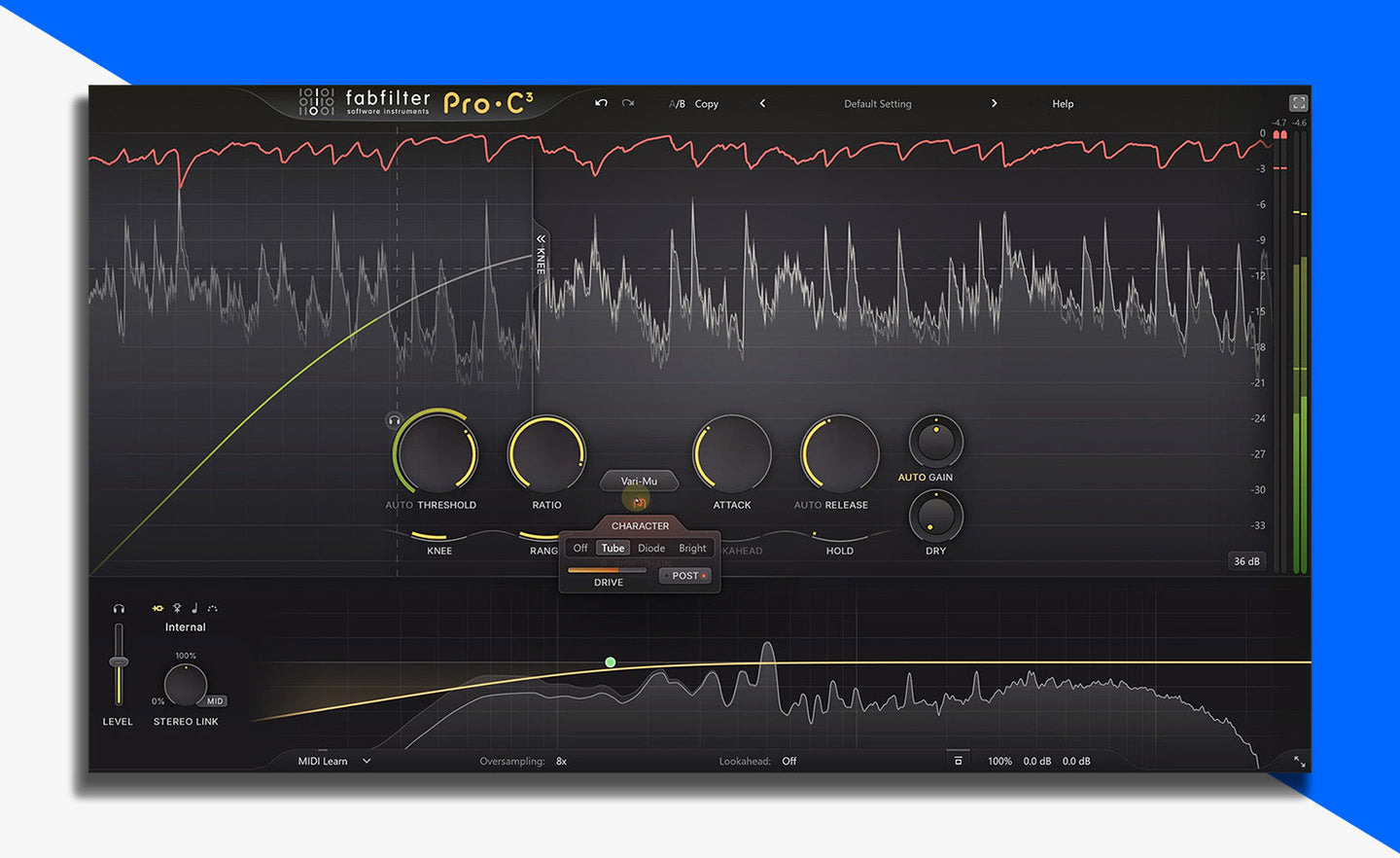This screenshot has width=1400, height=858.
Task: Click the bypass icon in bottom bar
Action: pyautogui.click(x=958, y=761)
